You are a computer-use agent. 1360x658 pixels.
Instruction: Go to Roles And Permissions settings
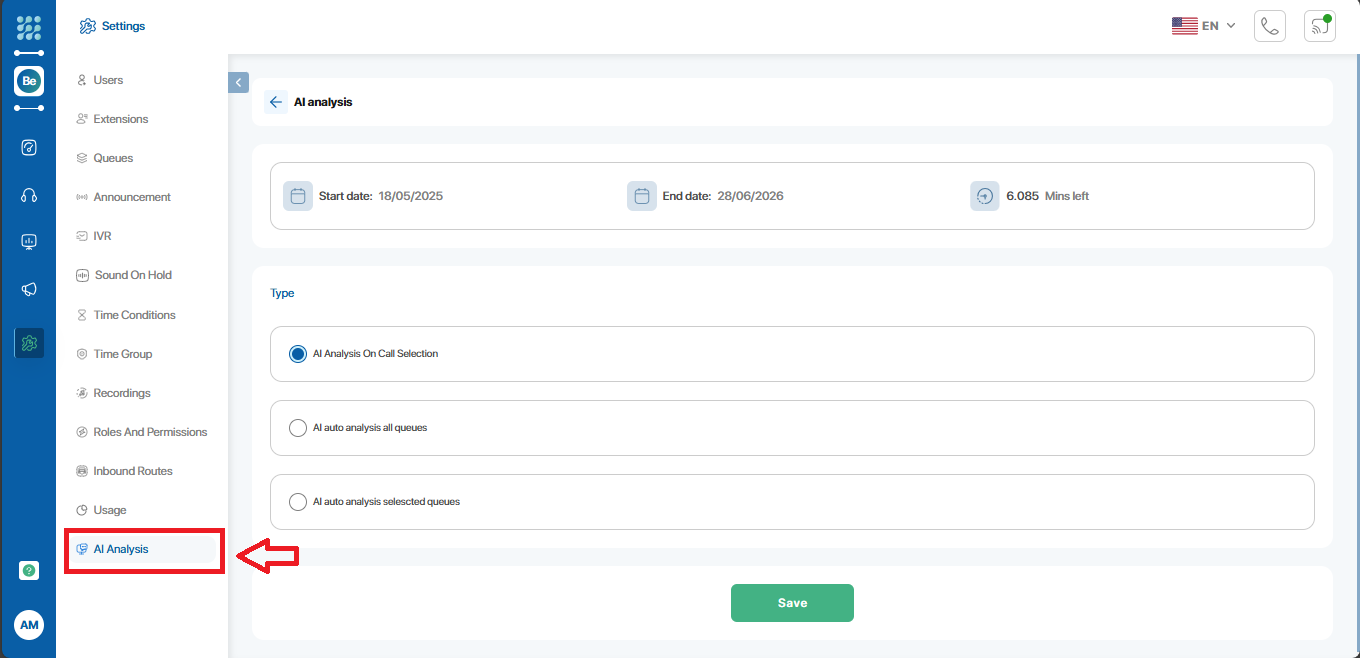(150, 432)
